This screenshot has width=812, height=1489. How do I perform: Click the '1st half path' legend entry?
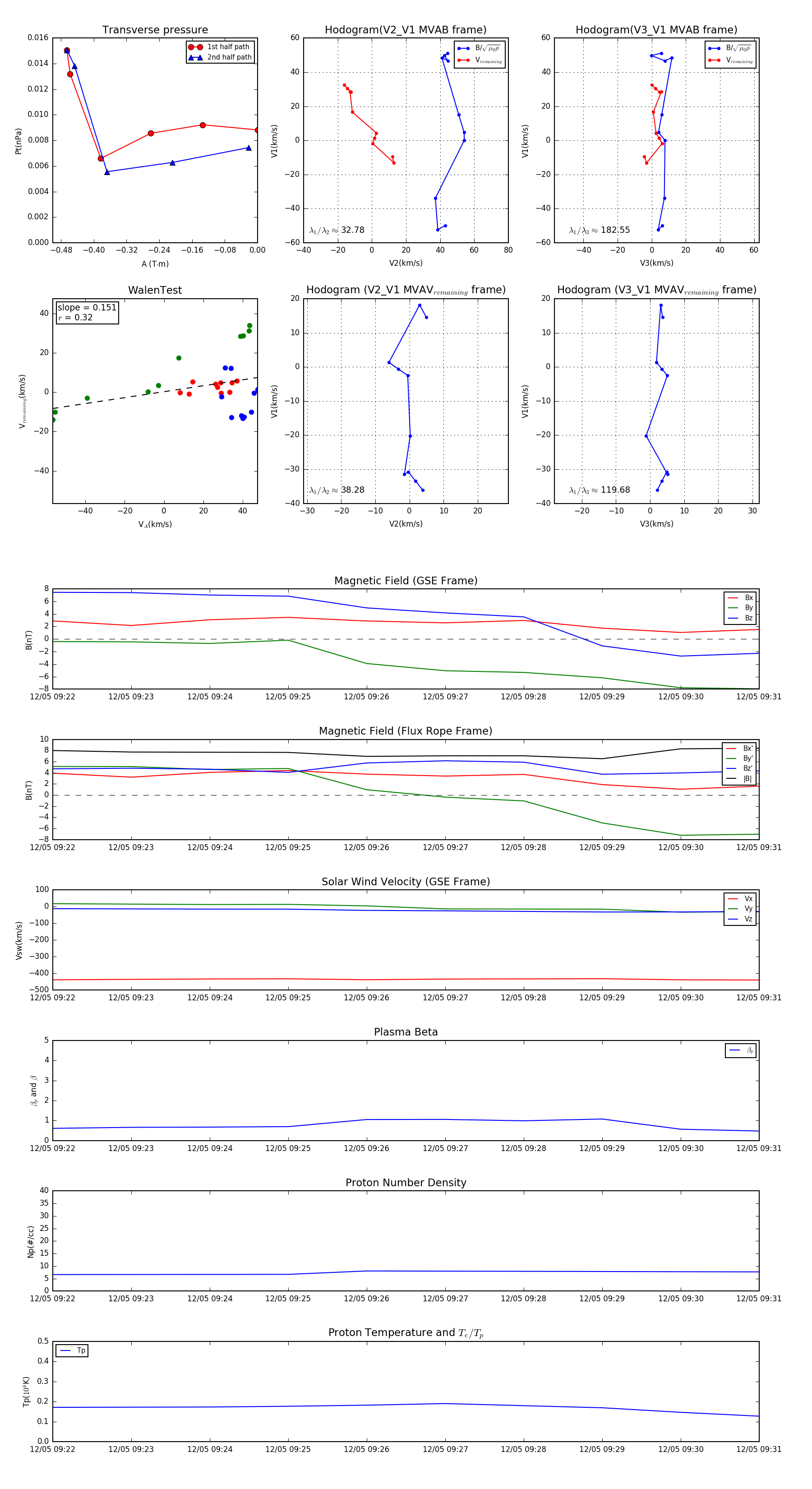(x=220, y=47)
